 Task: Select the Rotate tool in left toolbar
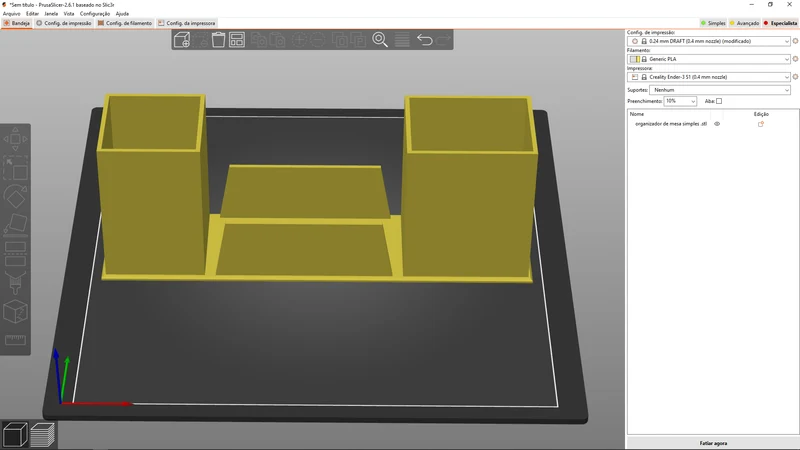pyautogui.click(x=15, y=196)
